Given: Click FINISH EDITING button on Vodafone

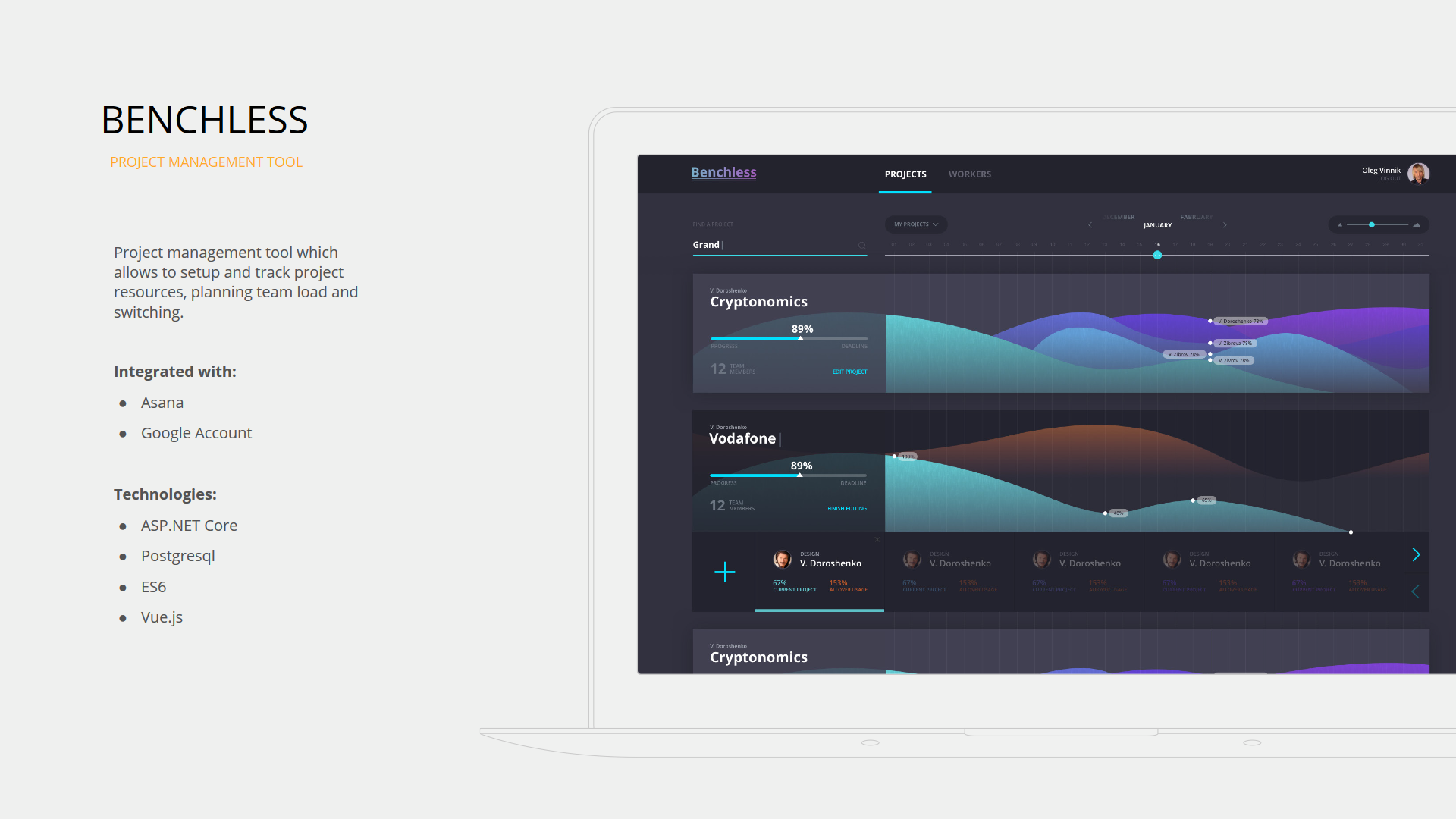Looking at the screenshot, I should pyautogui.click(x=847, y=508).
